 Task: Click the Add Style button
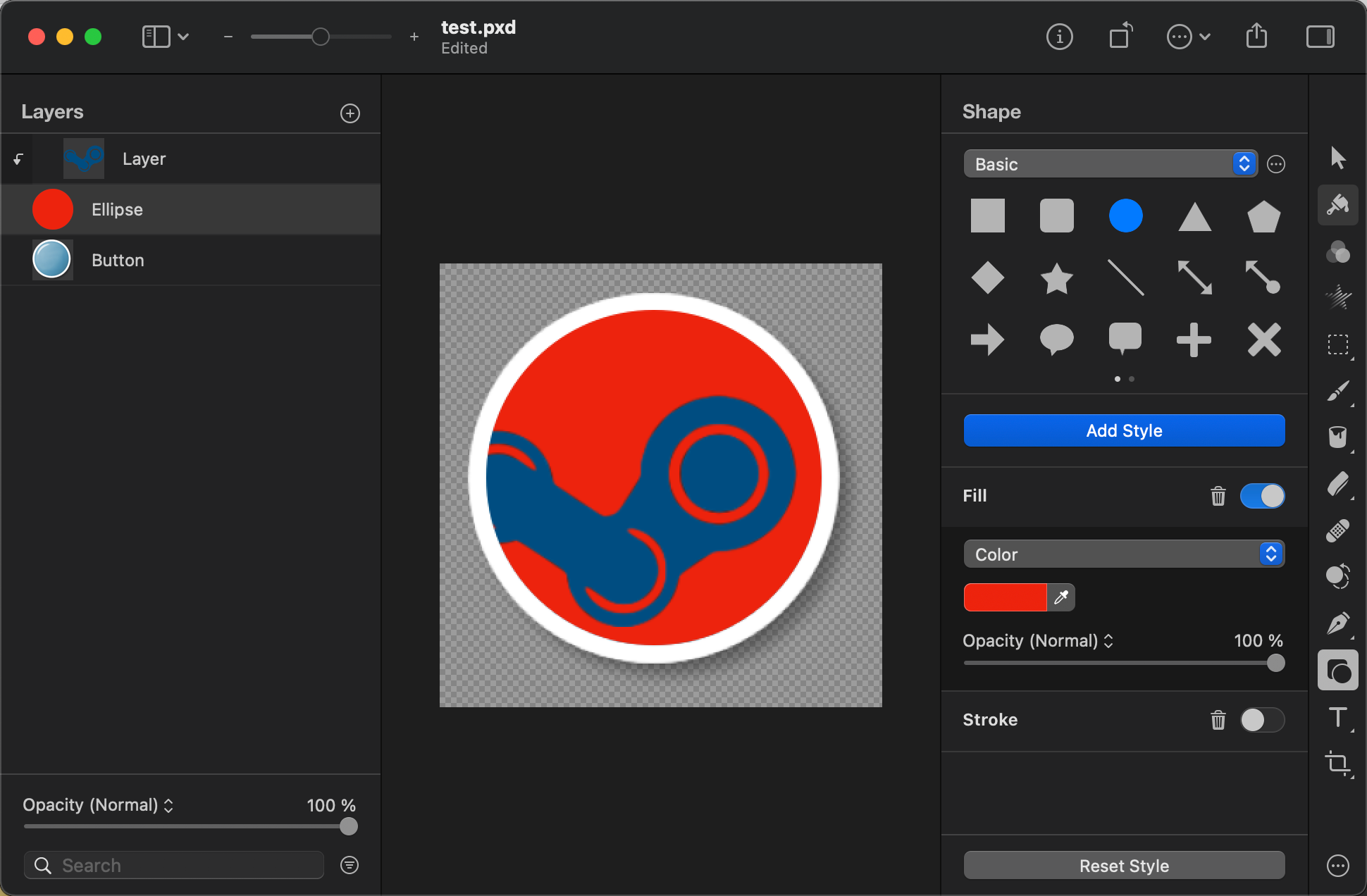[1125, 430]
